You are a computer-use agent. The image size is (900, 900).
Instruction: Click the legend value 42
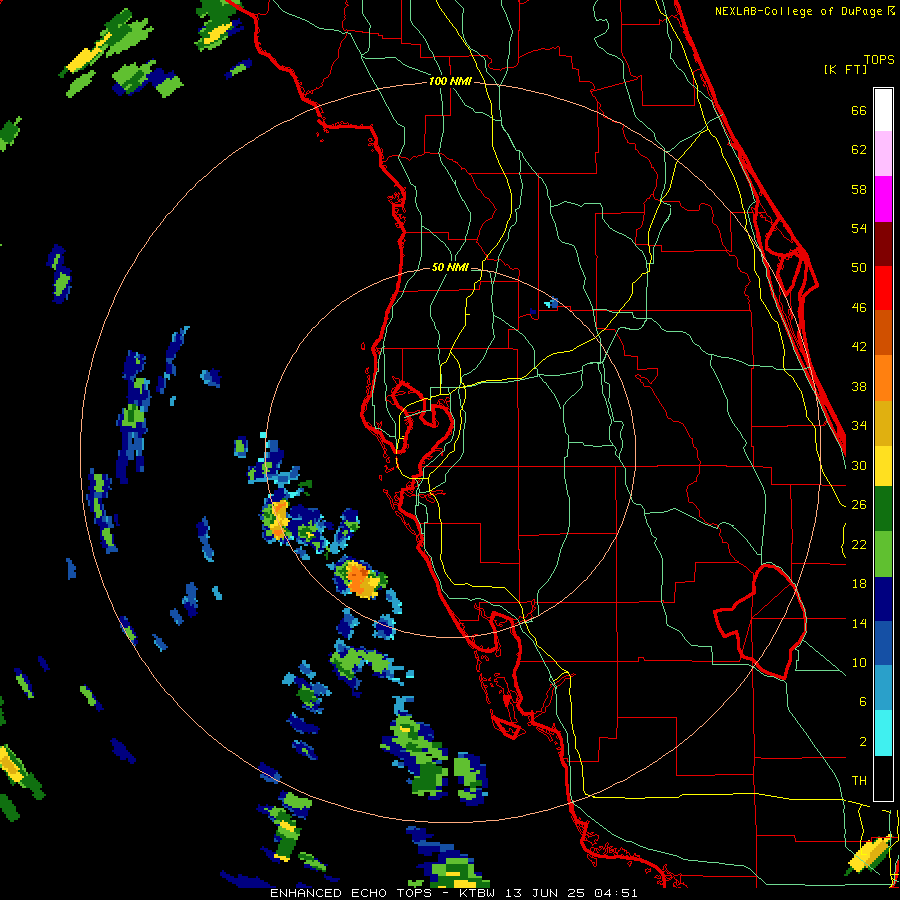coord(859,347)
